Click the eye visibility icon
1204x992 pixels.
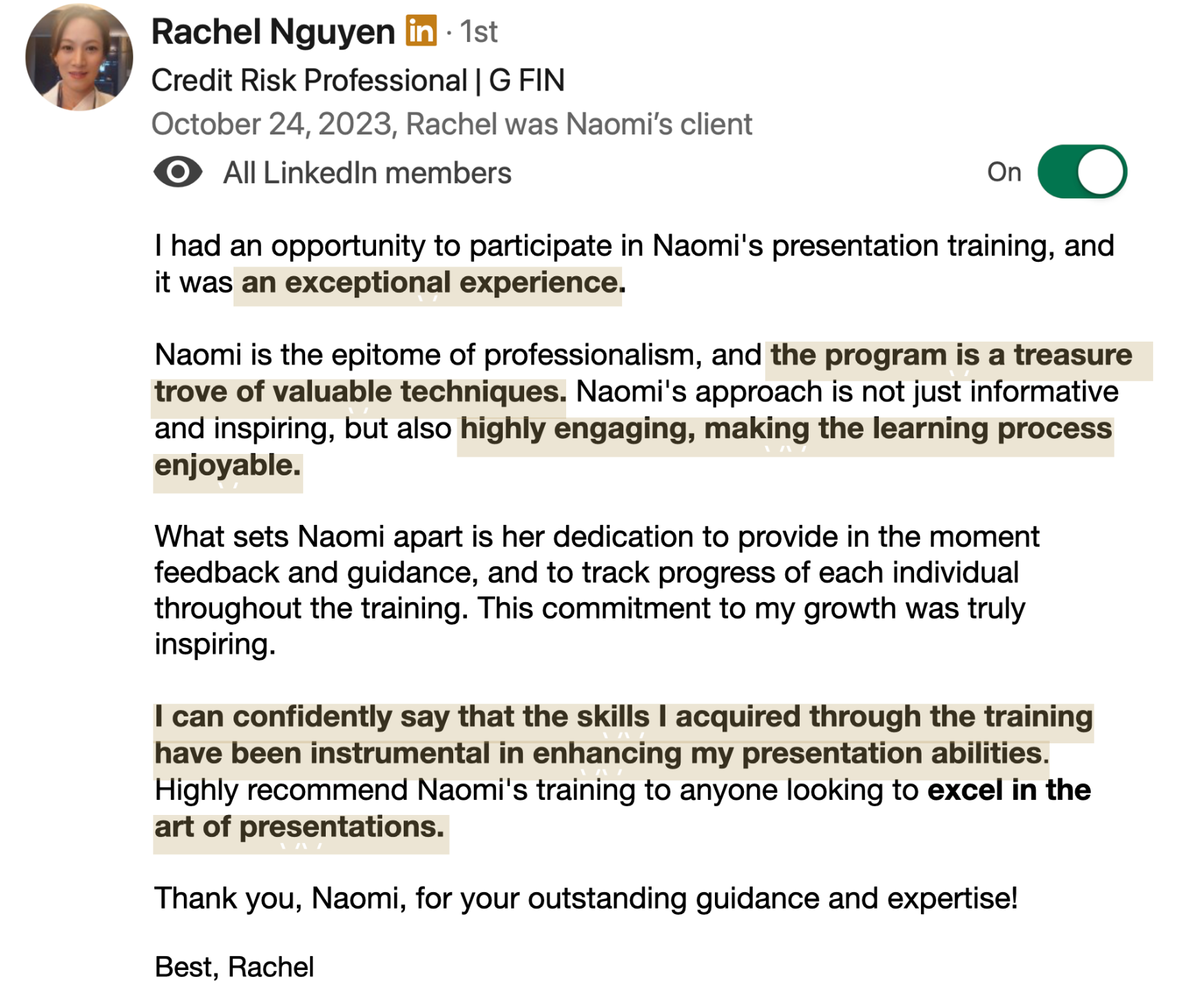tap(178, 172)
